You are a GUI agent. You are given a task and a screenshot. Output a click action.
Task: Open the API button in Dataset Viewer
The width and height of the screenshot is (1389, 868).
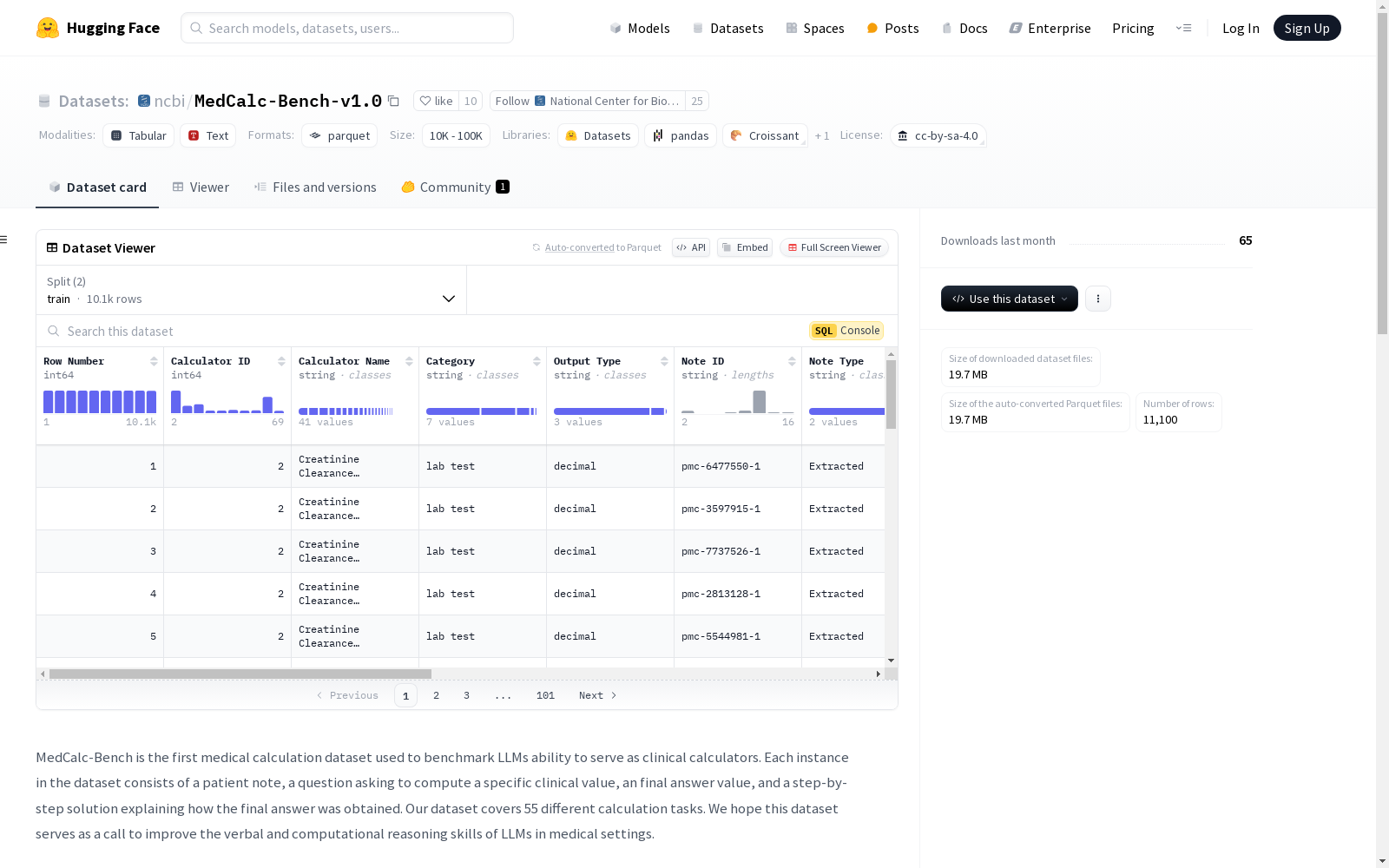point(691,247)
